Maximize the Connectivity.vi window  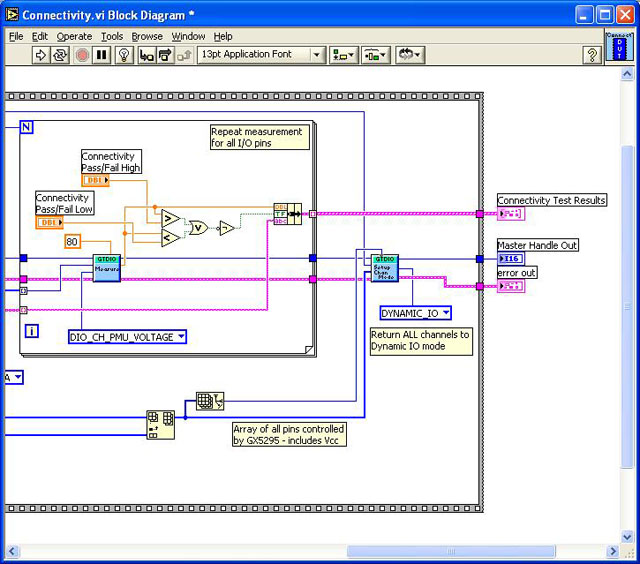coord(605,15)
